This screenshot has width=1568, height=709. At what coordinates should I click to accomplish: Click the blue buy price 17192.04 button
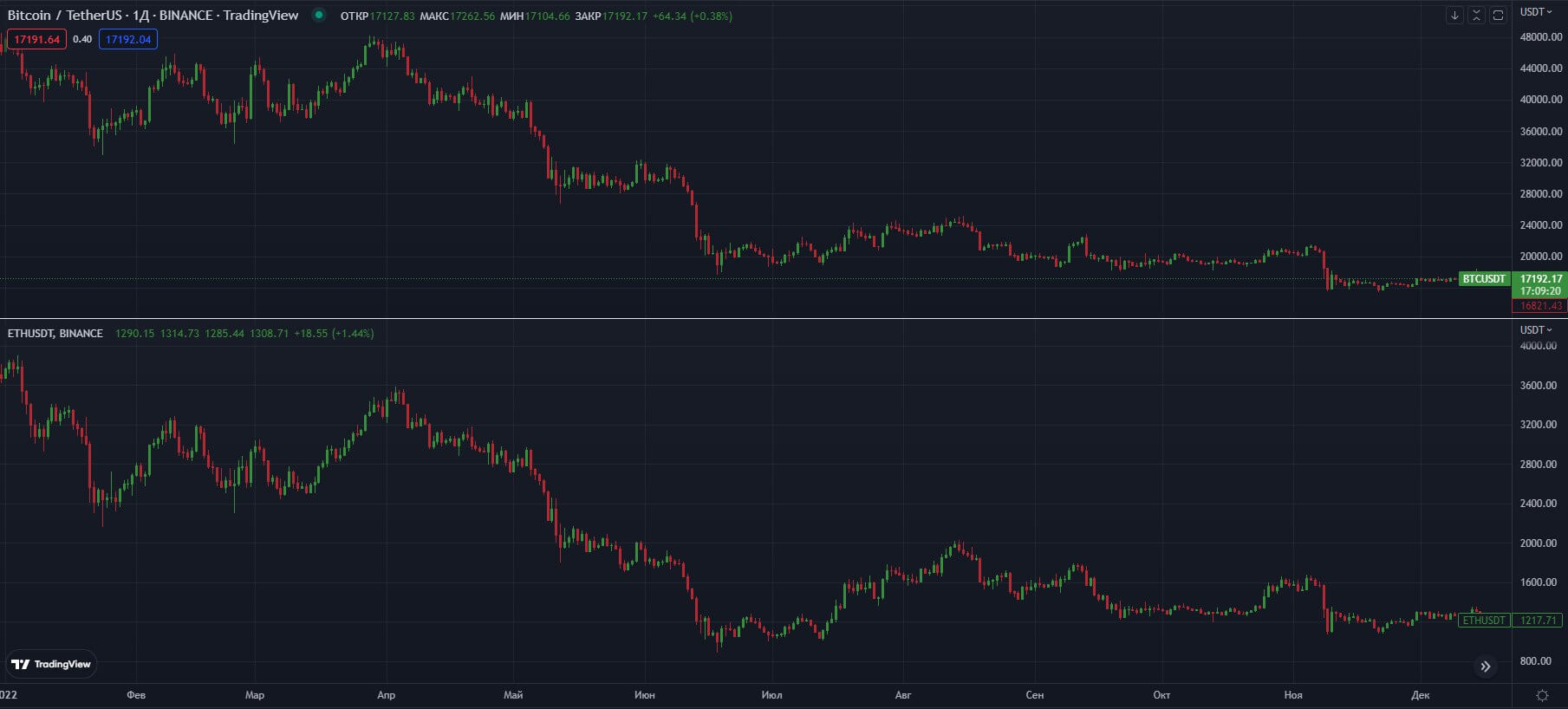[x=128, y=39]
